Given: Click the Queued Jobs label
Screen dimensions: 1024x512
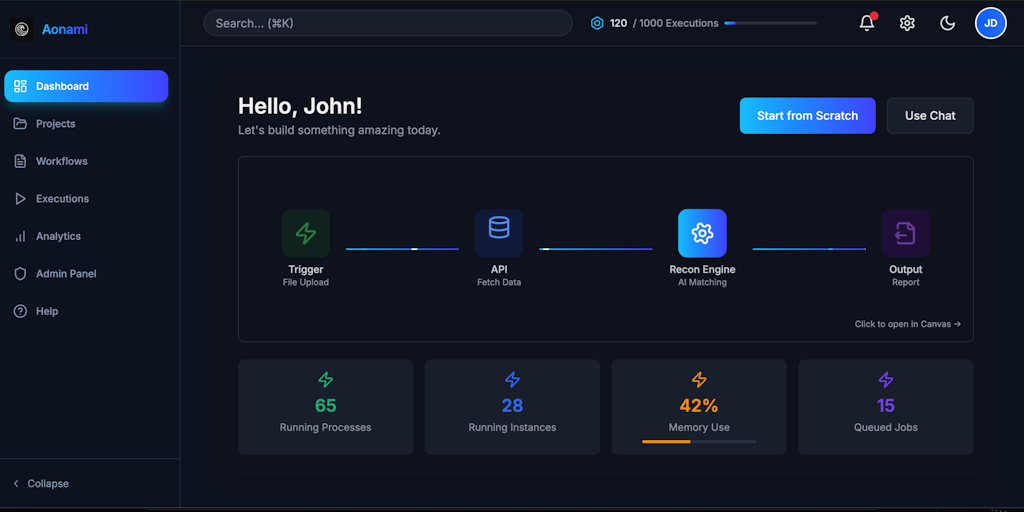Looking at the screenshot, I should (x=886, y=428).
